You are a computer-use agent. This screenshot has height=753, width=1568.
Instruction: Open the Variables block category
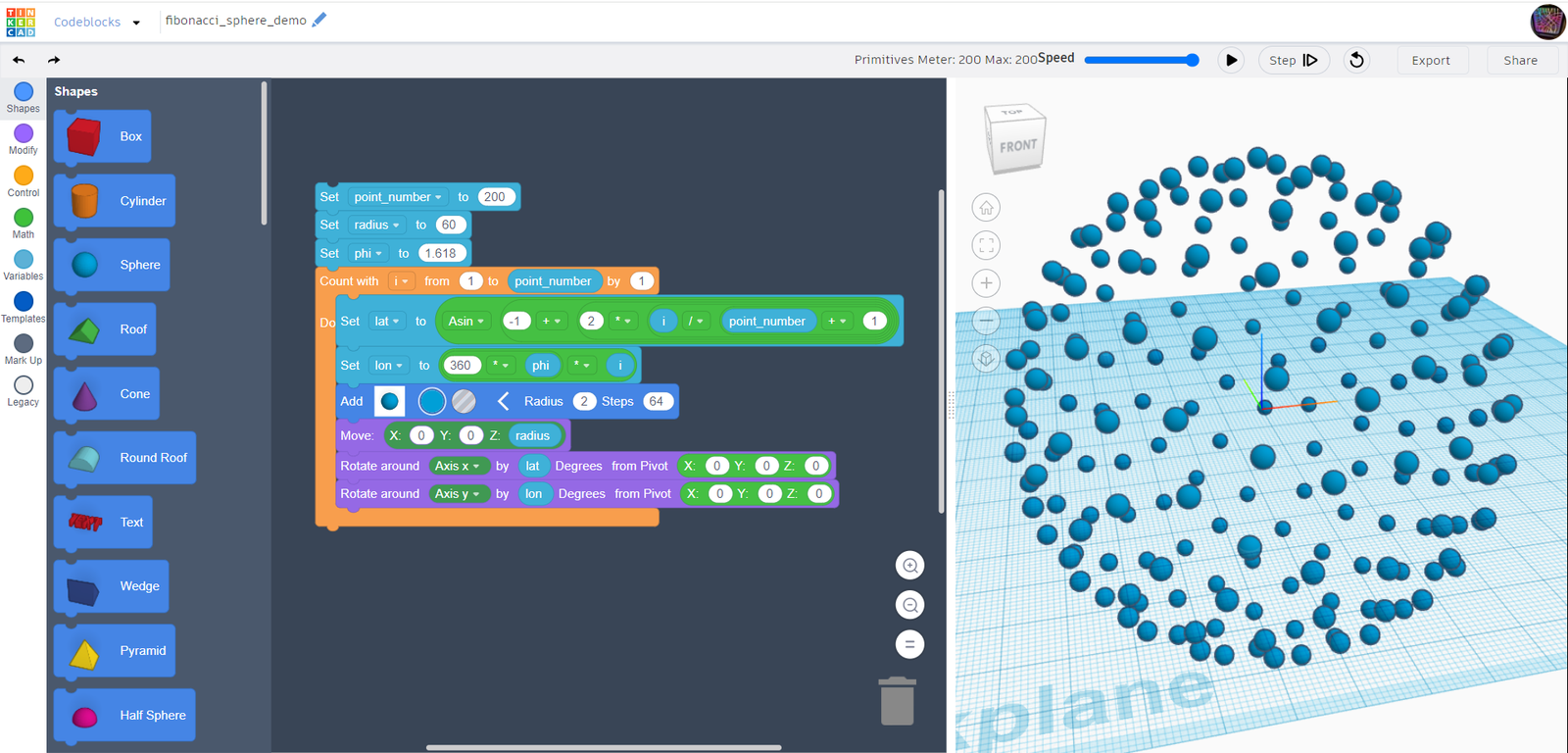pos(24,265)
